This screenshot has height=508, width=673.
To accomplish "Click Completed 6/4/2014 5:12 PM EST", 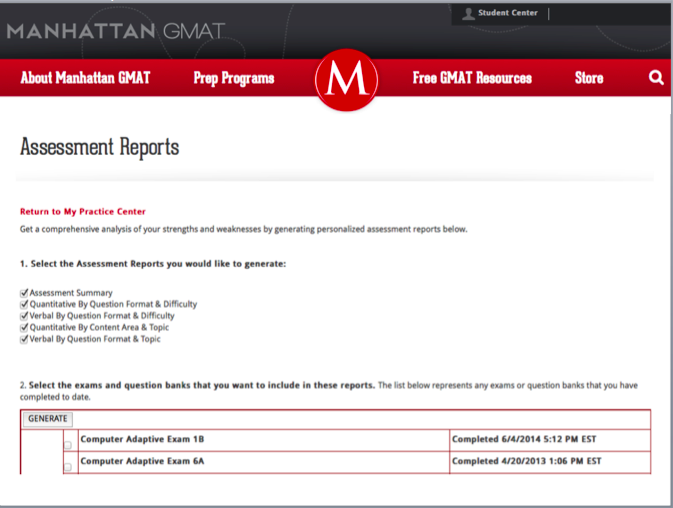I will pyautogui.click(x=524, y=439).
